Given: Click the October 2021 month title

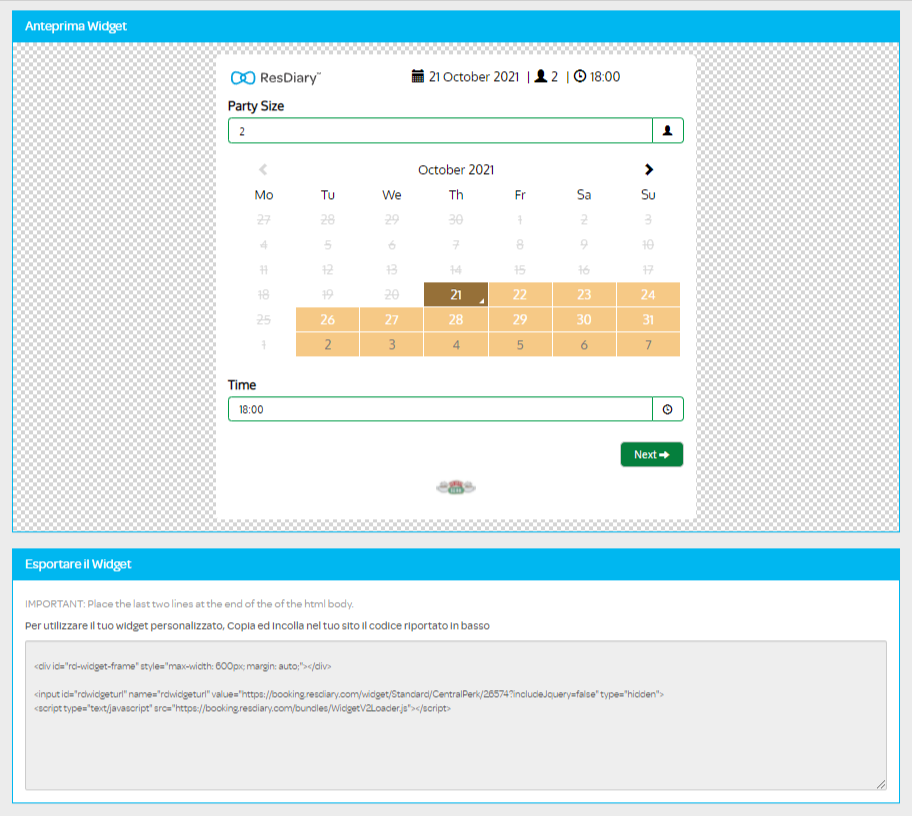Looking at the screenshot, I should click(x=456, y=170).
